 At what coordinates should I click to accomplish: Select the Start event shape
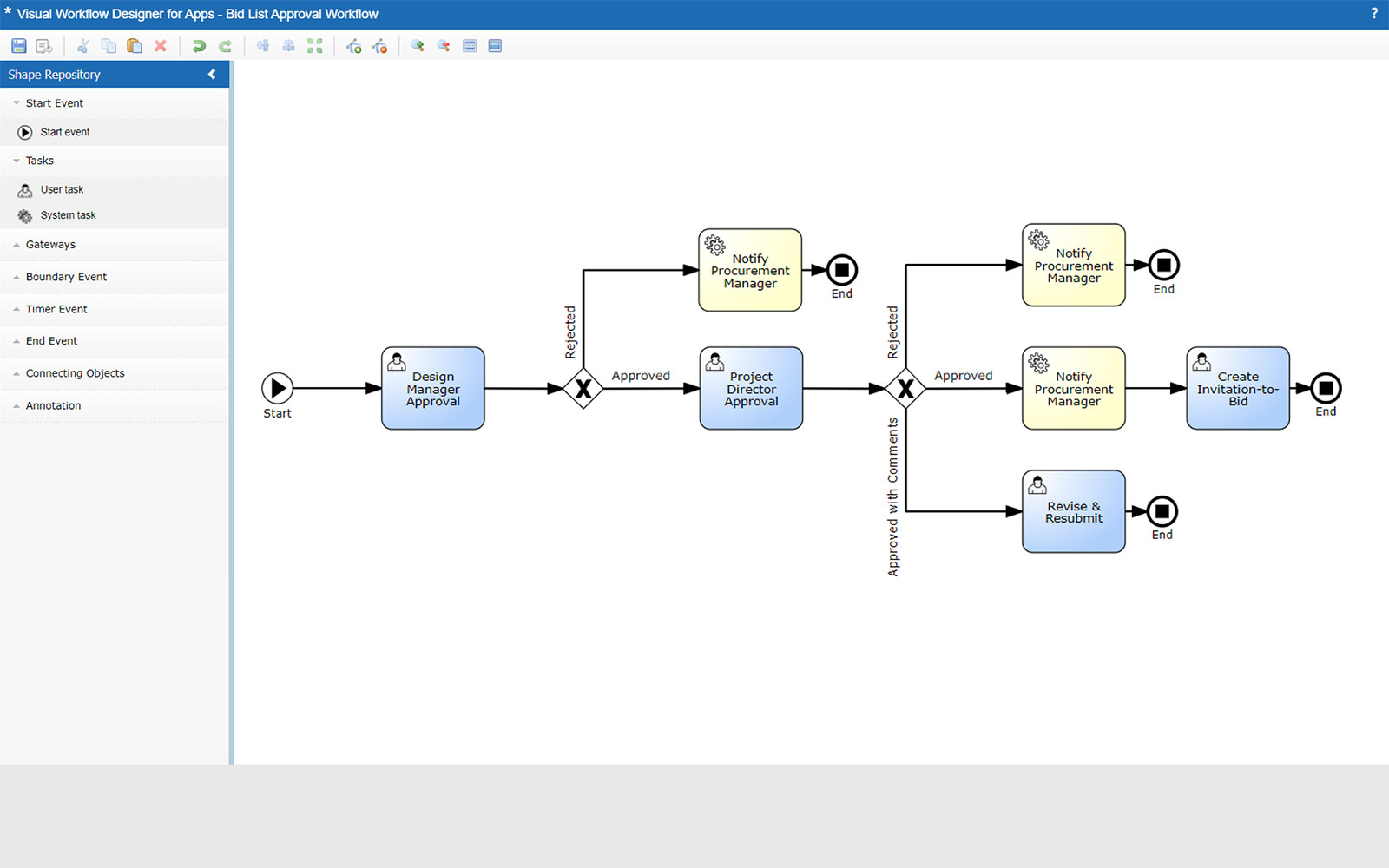64,132
